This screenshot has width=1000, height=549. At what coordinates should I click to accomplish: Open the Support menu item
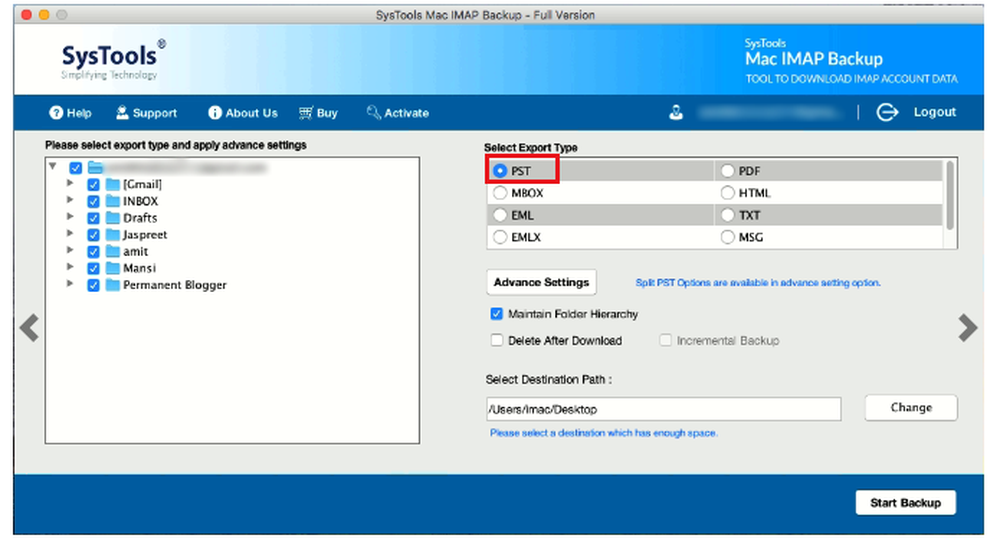[147, 113]
